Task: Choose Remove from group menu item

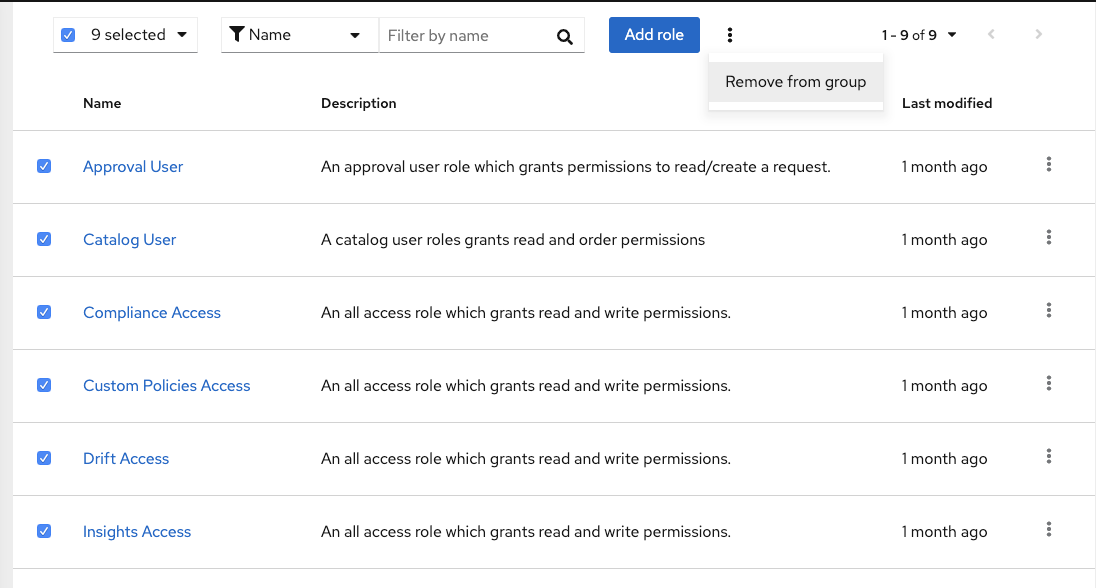Action: tap(795, 82)
